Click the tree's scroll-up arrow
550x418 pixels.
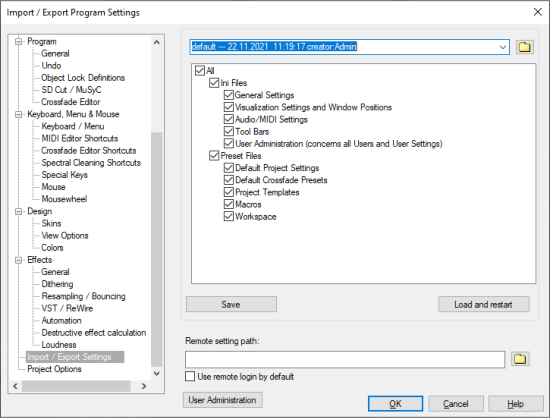(x=156, y=42)
